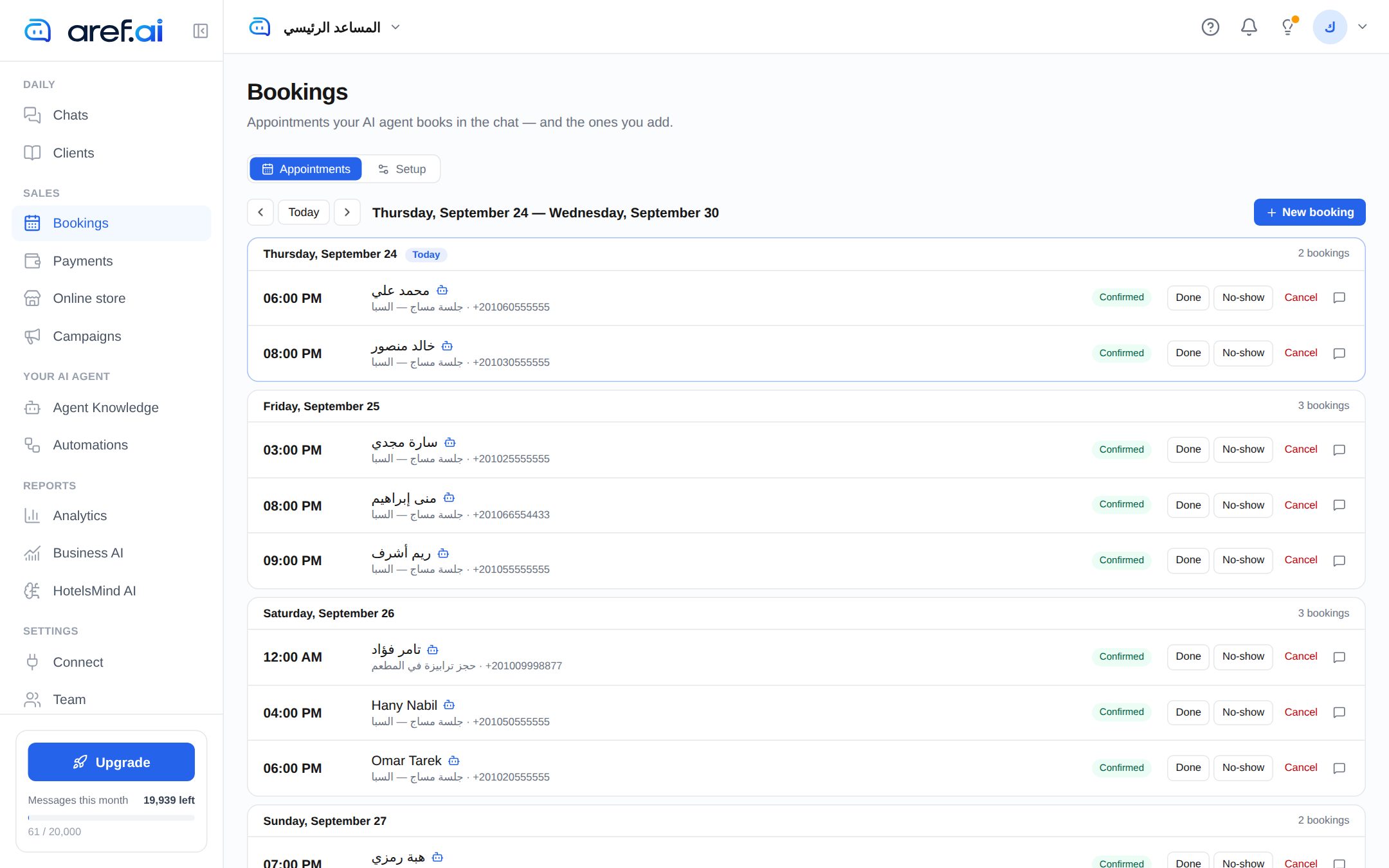Switch to the Setup tab
1389x868 pixels.
coord(402,169)
